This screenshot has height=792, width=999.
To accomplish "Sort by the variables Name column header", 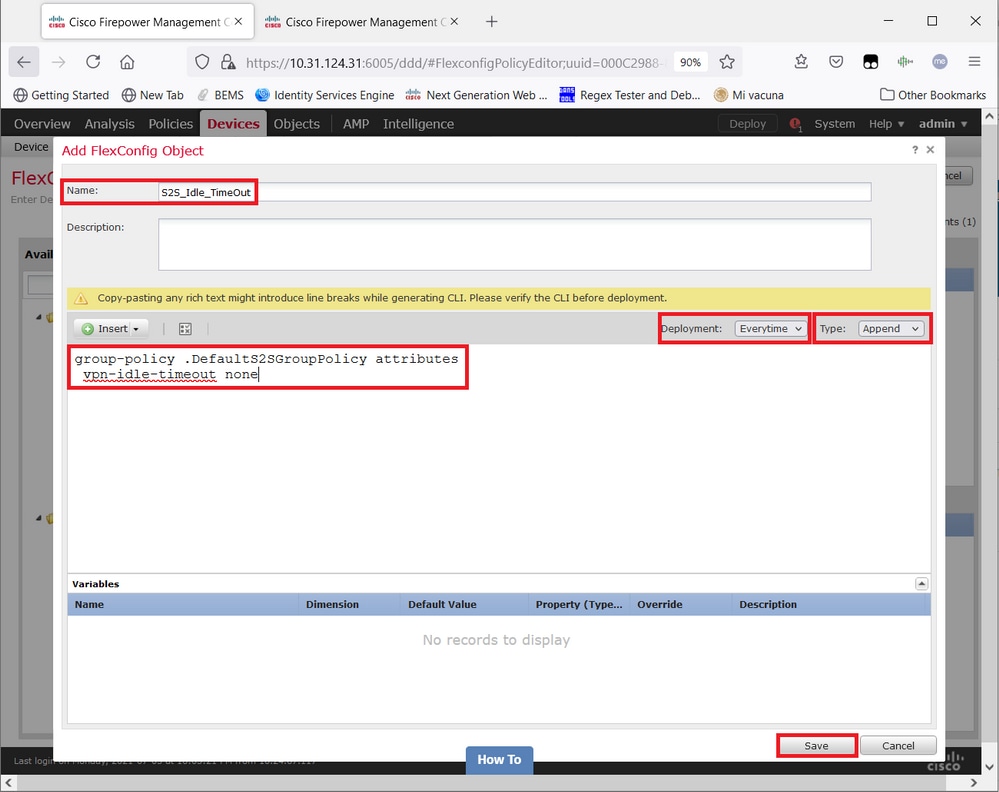I will pos(183,604).
